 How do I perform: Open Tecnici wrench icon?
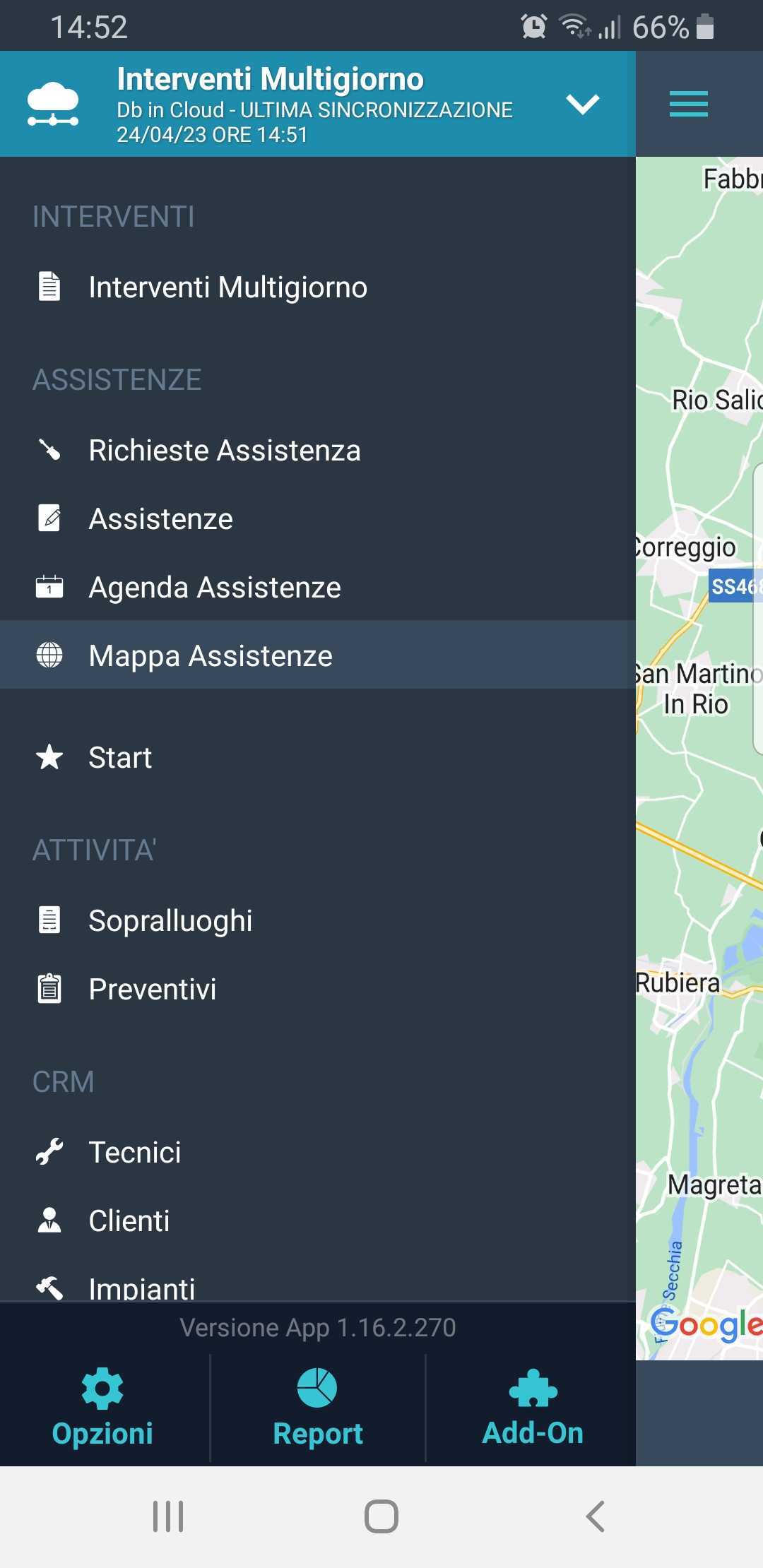[x=49, y=1152]
